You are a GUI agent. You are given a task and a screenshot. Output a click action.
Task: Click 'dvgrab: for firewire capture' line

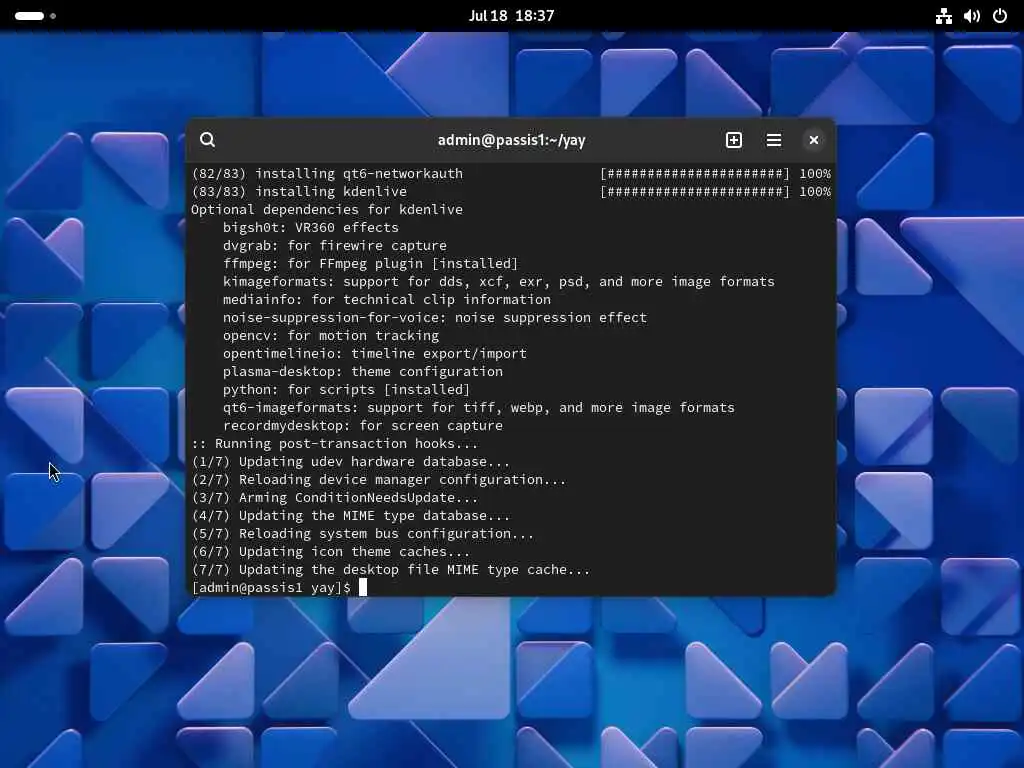point(335,246)
